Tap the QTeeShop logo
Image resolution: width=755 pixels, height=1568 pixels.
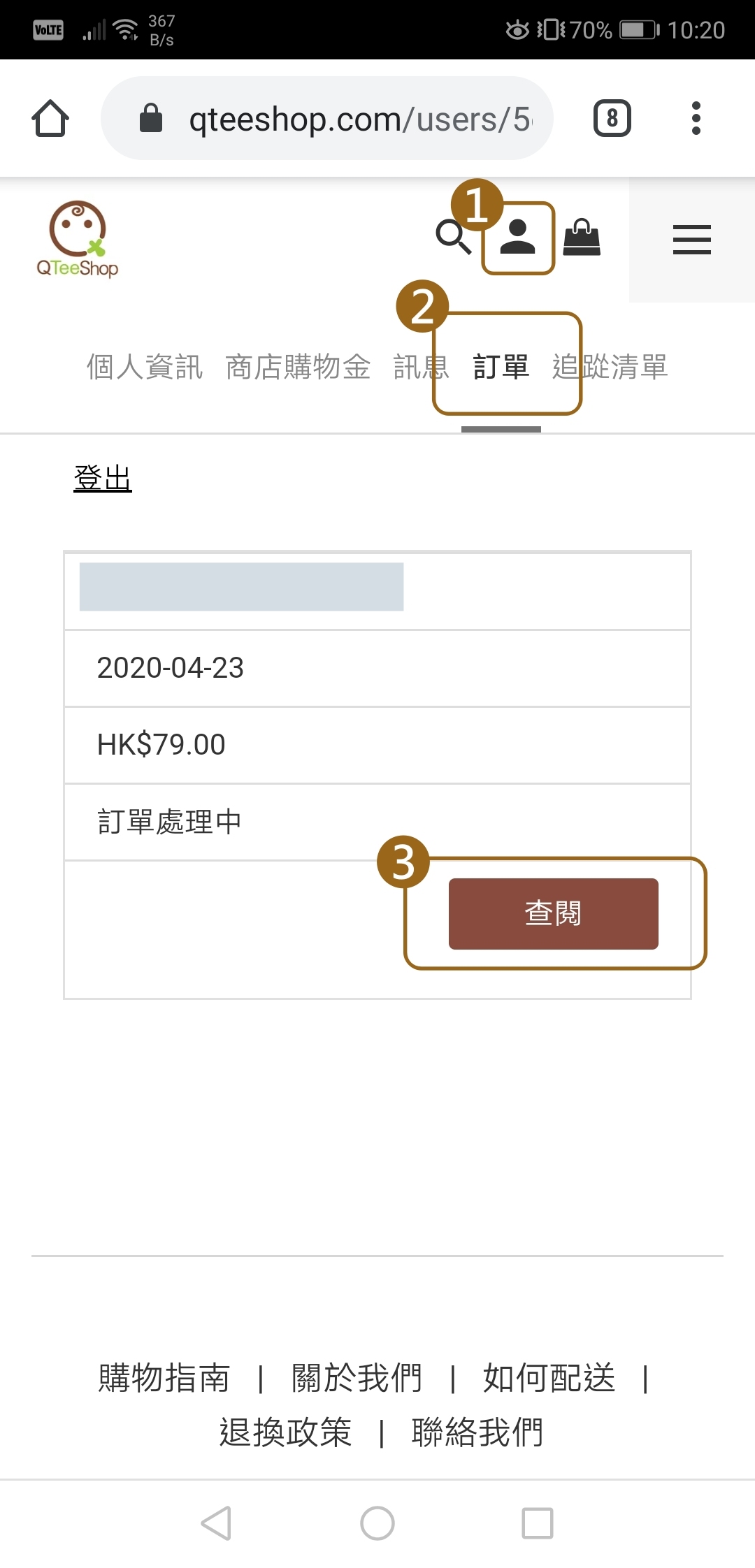point(78,239)
